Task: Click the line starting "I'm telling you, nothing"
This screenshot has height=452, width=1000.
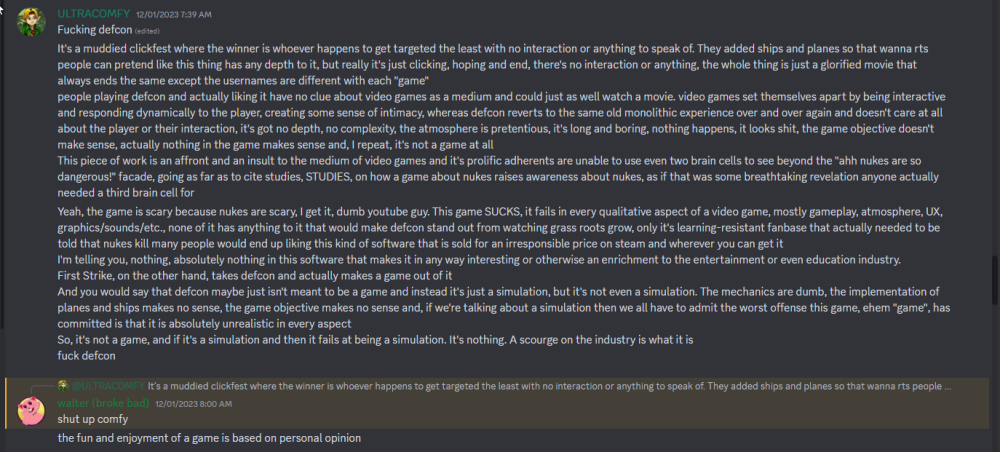Action: click(478, 260)
